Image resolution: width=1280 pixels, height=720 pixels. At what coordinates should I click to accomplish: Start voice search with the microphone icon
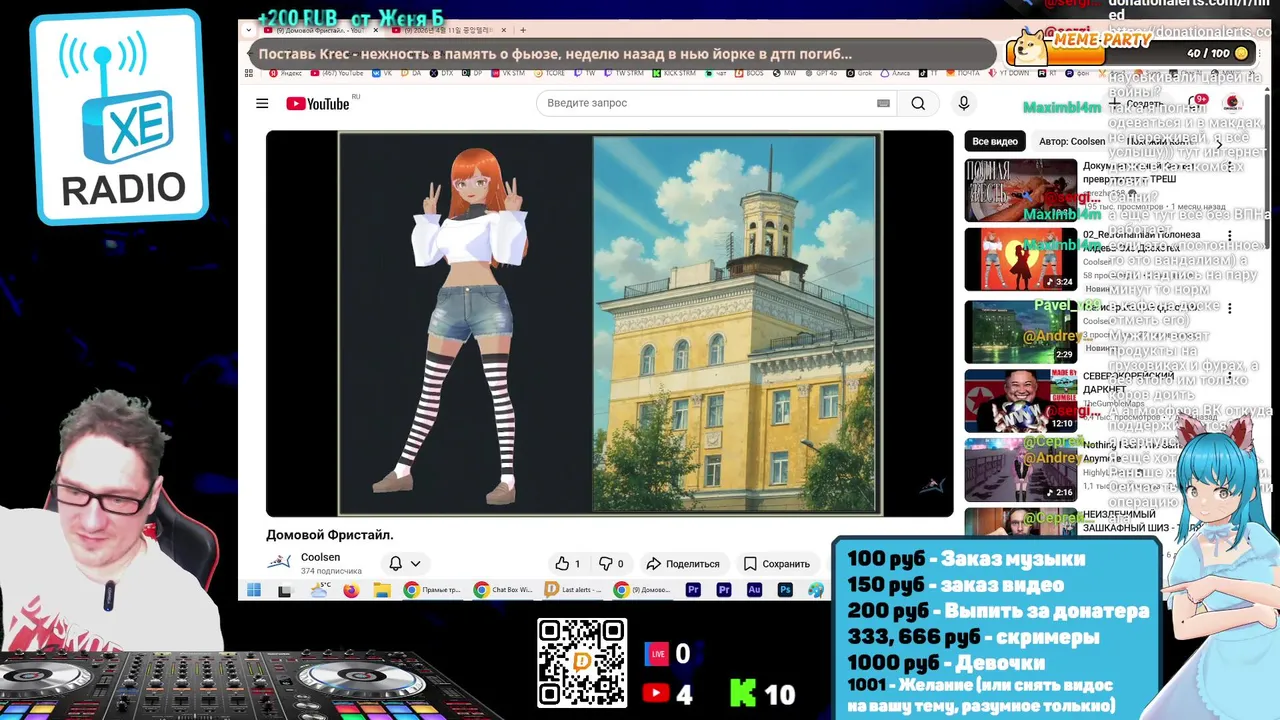coord(964,103)
